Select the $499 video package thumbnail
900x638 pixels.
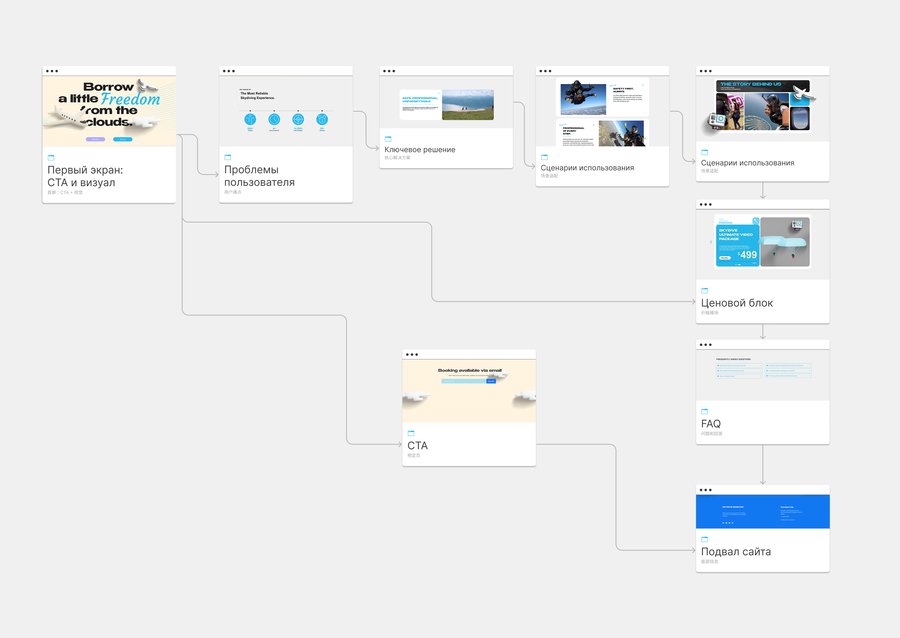762,244
